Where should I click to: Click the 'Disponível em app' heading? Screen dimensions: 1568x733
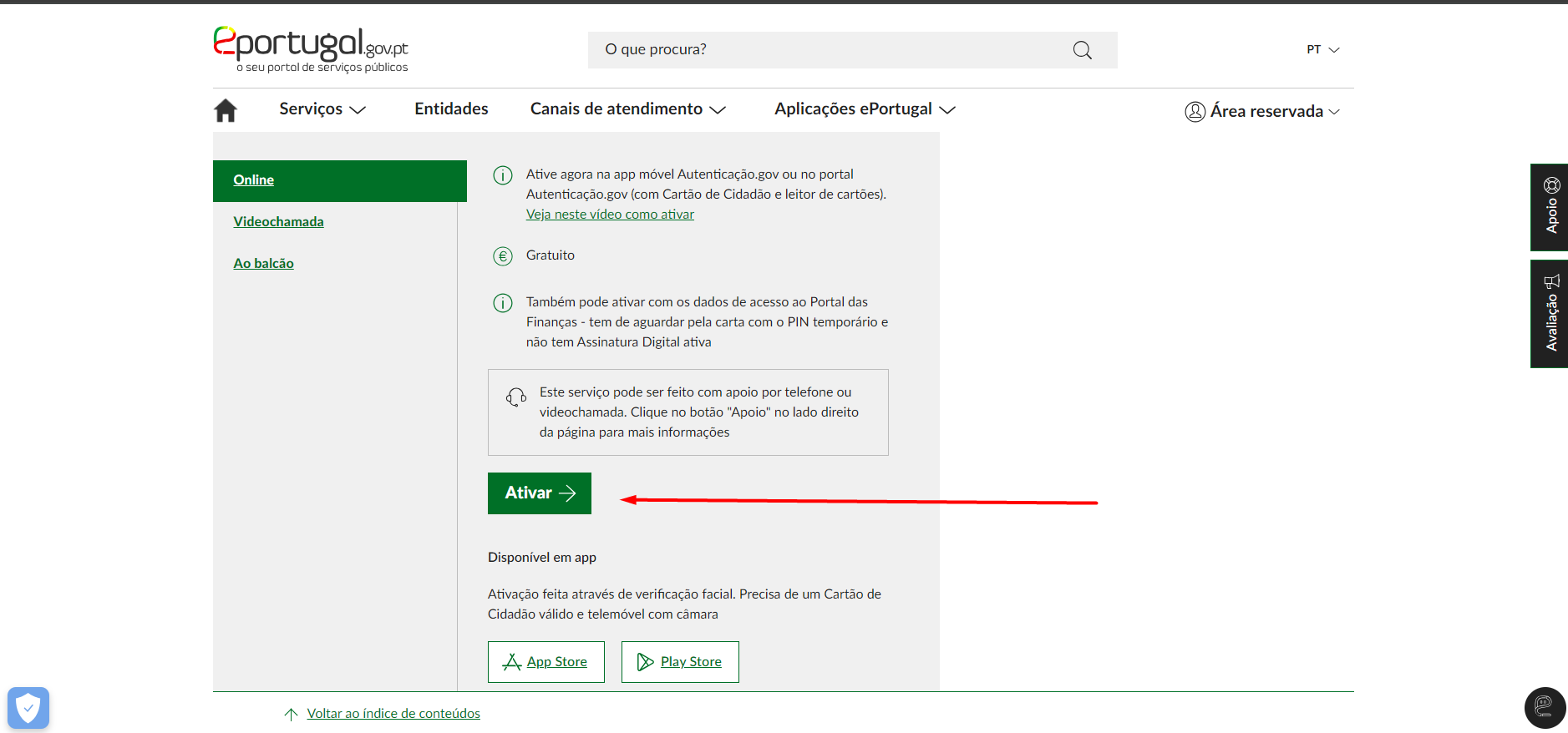pyautogui.click(x=542, y=558)
